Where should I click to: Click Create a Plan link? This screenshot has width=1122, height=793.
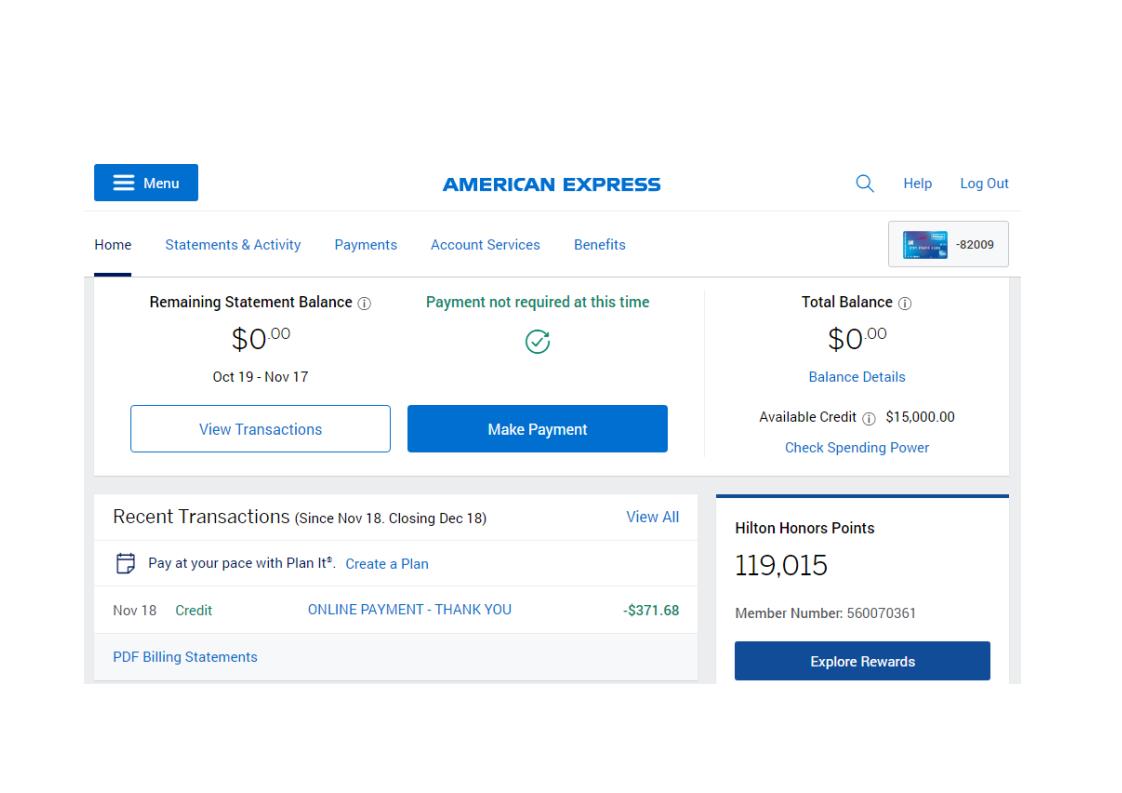click(387, 564)
